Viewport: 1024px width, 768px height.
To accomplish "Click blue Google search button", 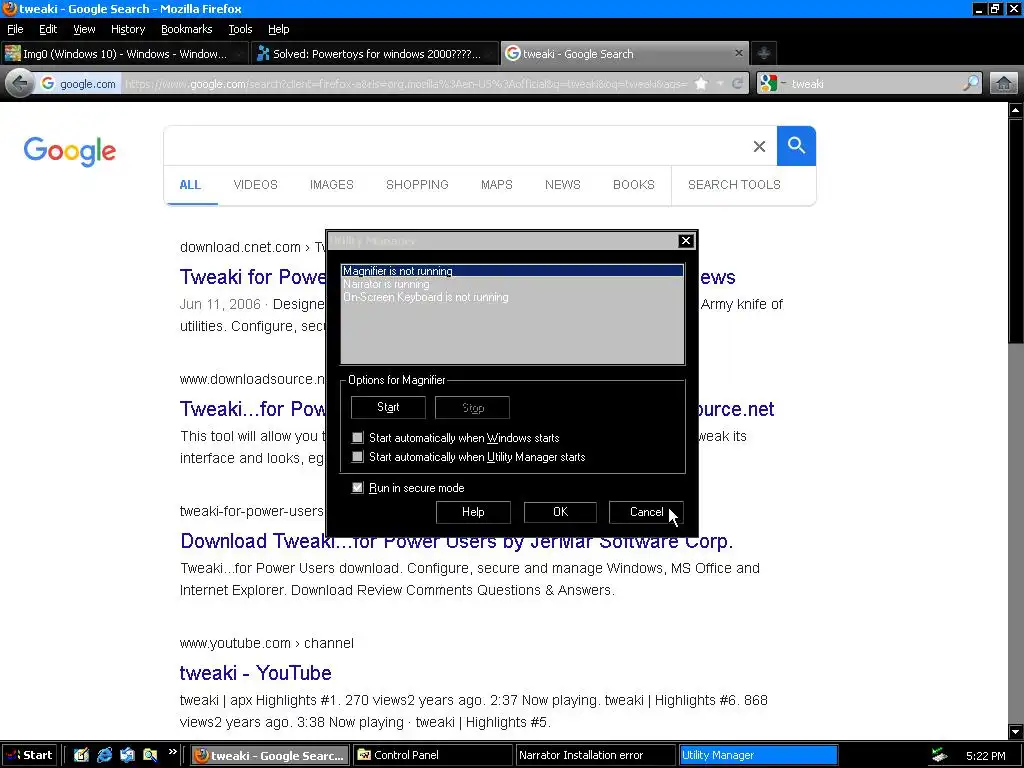I will pyautogui.click(x=796, y=146).
